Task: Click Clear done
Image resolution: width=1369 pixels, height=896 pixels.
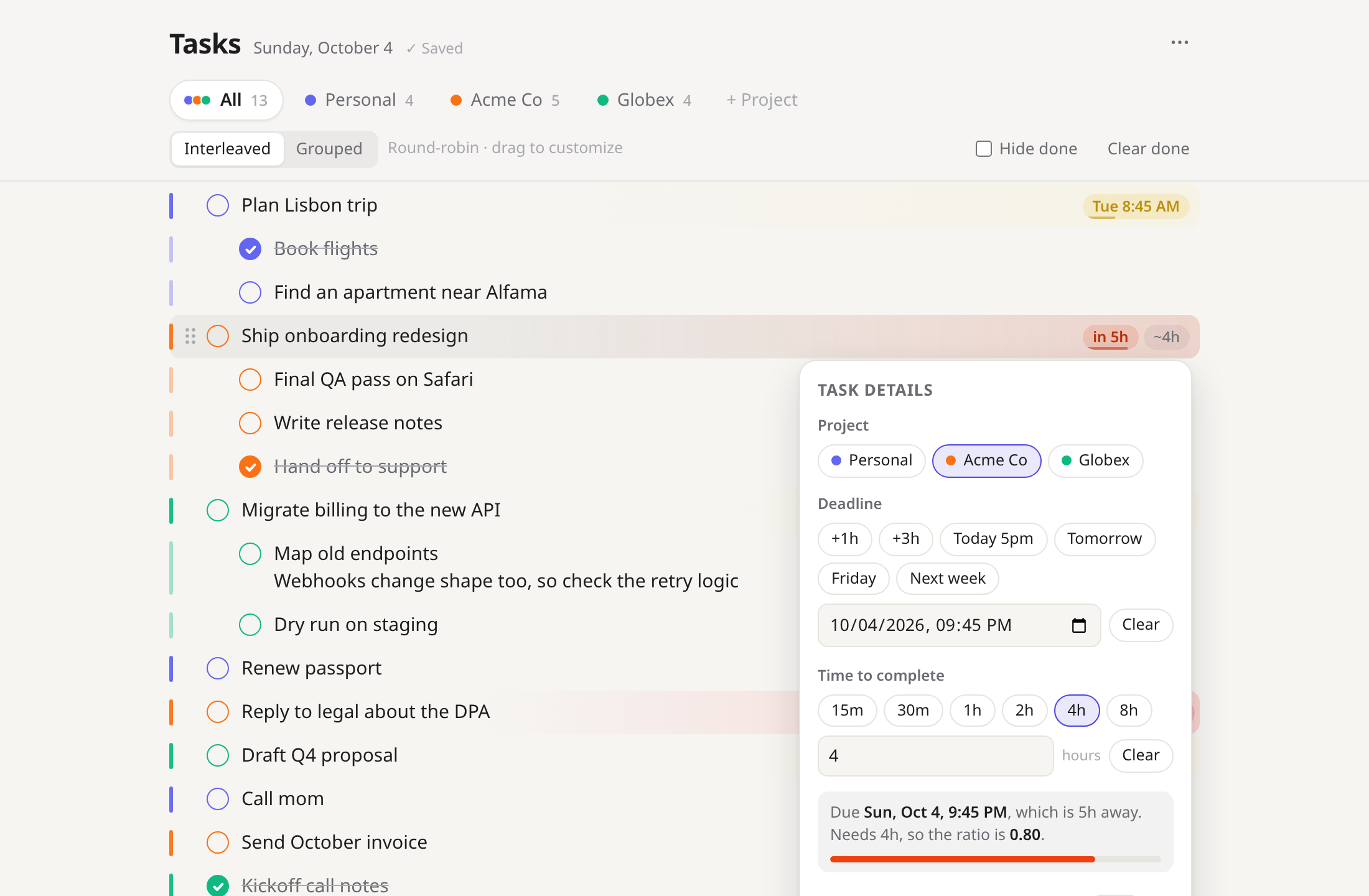Action: point(1148,149)
